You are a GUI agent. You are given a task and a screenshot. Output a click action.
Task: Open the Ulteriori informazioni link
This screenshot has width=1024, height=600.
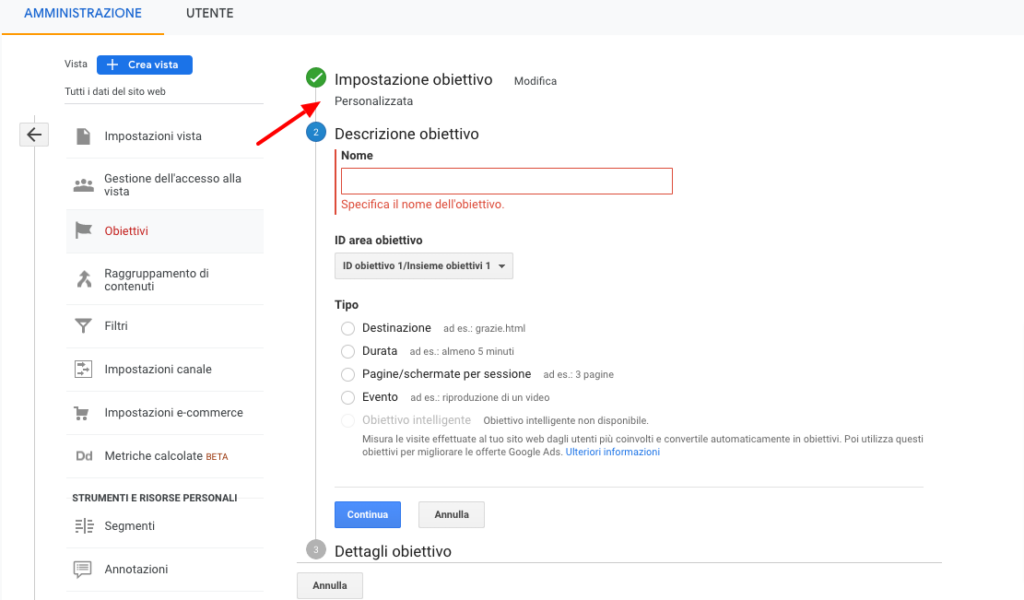click(613, 452)
